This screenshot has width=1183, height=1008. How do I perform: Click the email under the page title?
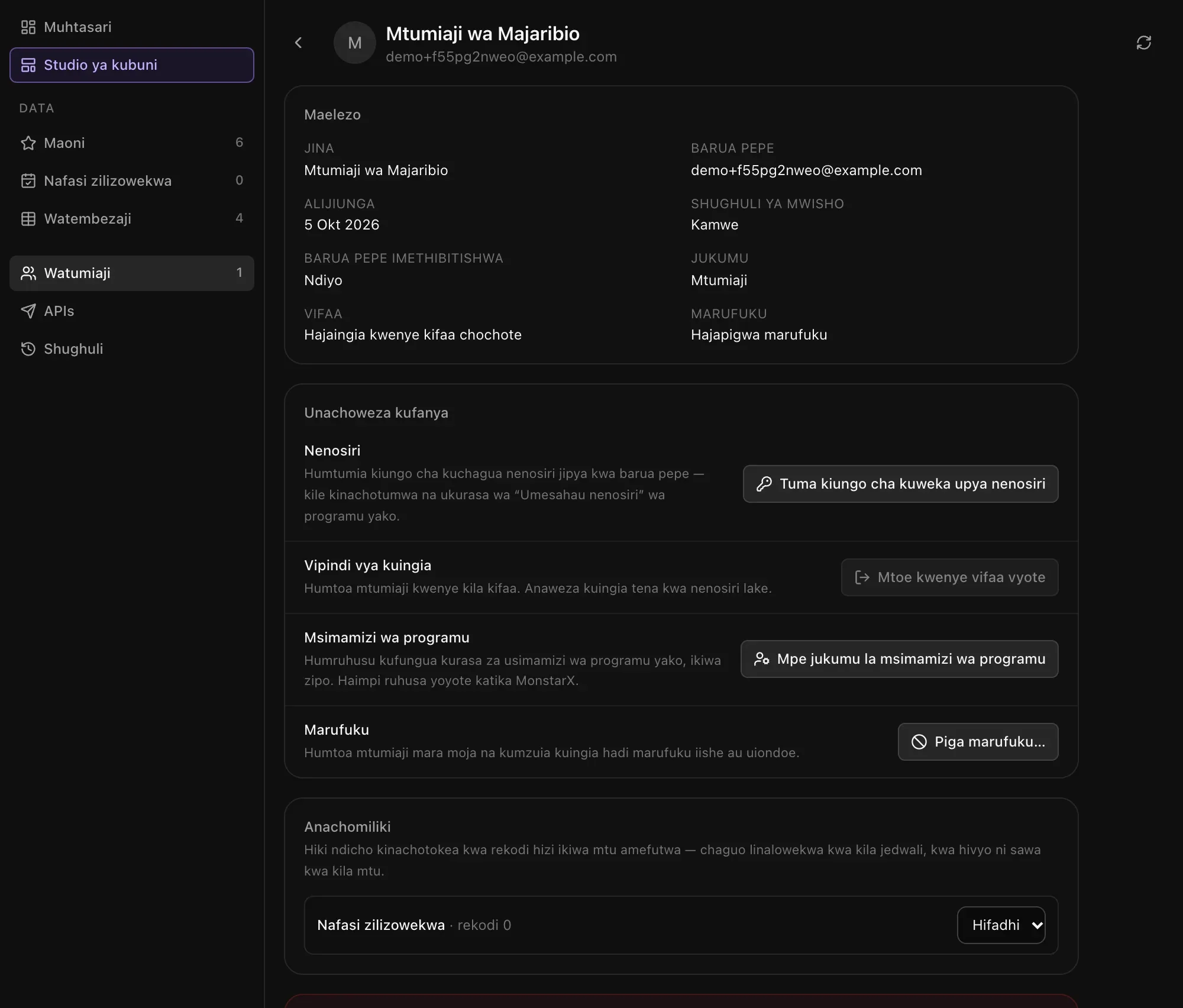pyautogui.click(x=501, y=57)
